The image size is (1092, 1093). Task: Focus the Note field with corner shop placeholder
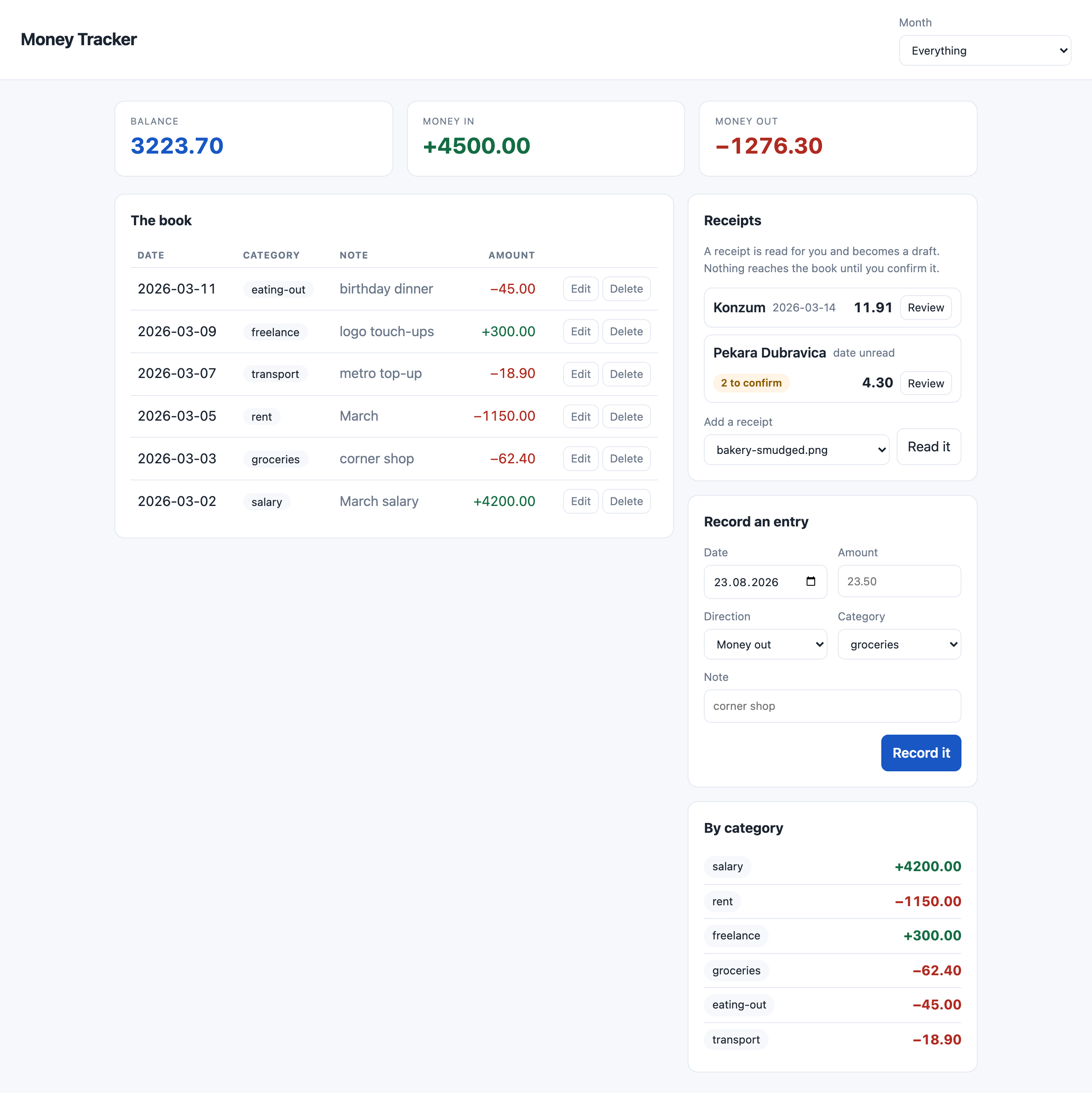(x=832, y=706)
